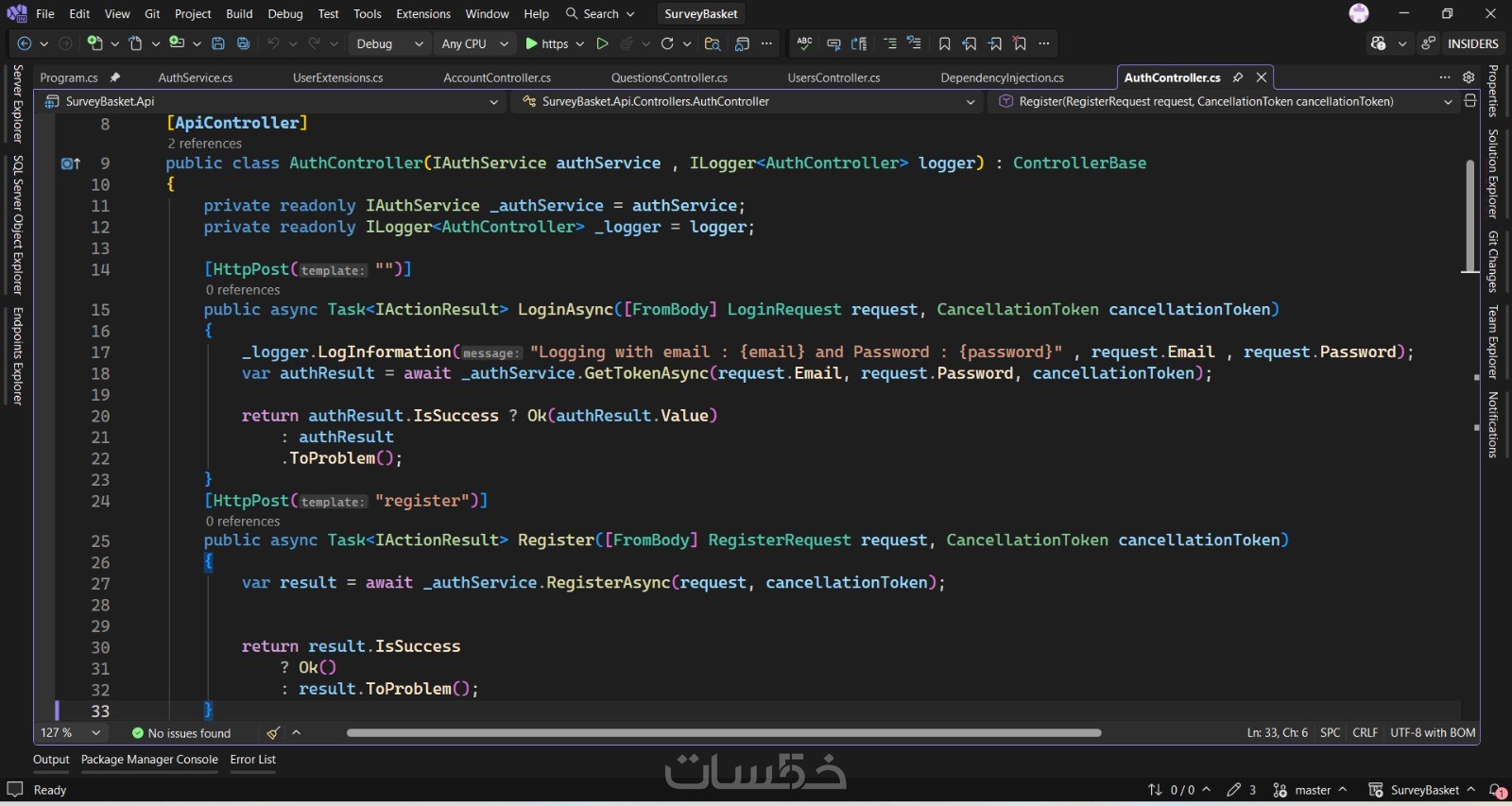The width and height of the screenshot is (1512, 806).
Task: Open the Build menu
Action: 239,14
